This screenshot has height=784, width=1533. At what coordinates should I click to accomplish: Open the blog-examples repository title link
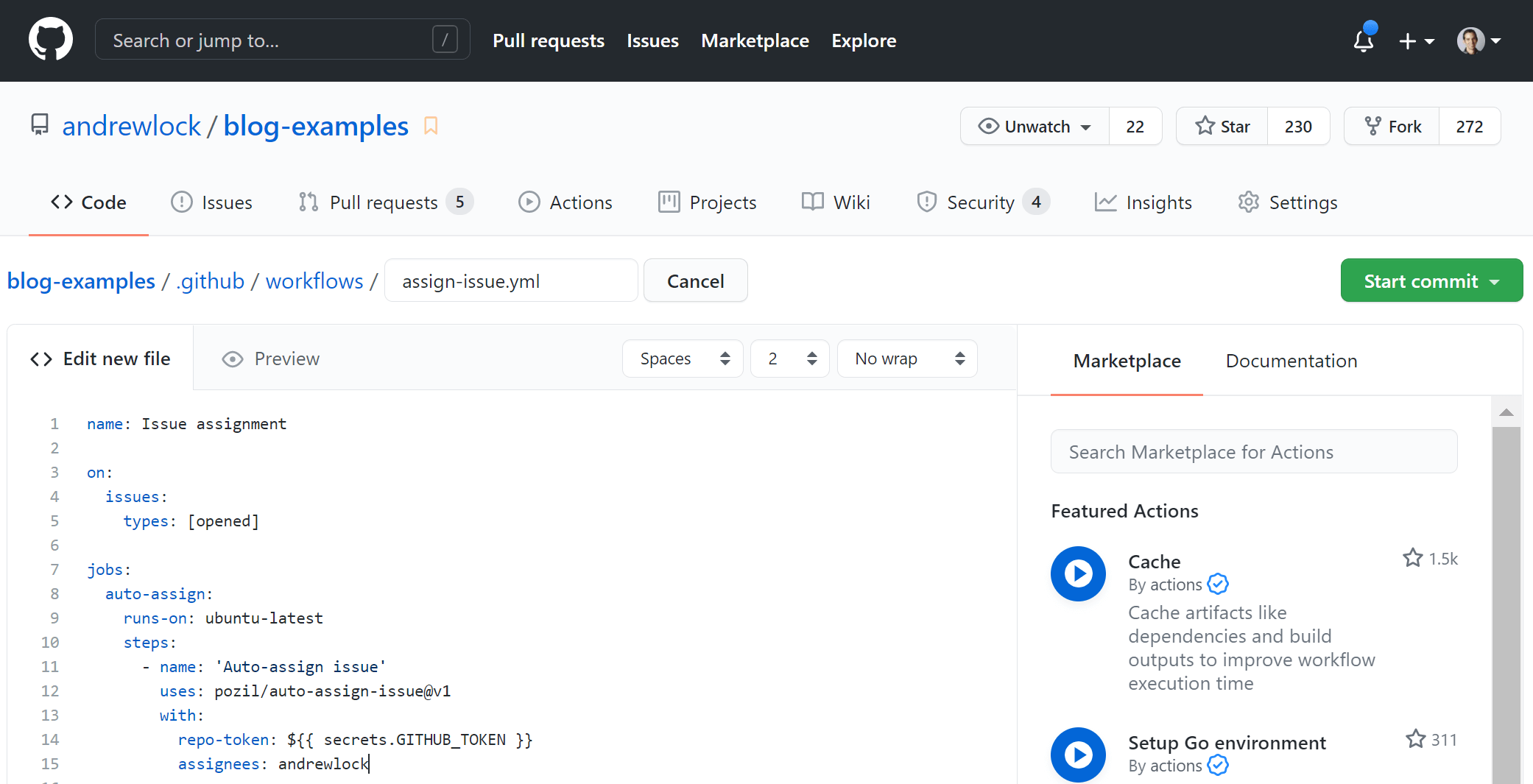click(x=316, y=126)
